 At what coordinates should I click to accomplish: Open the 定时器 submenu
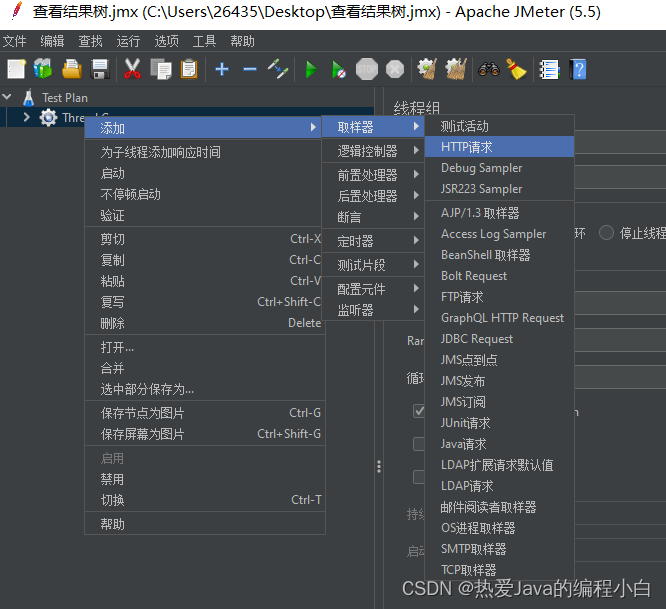(373, 241)
